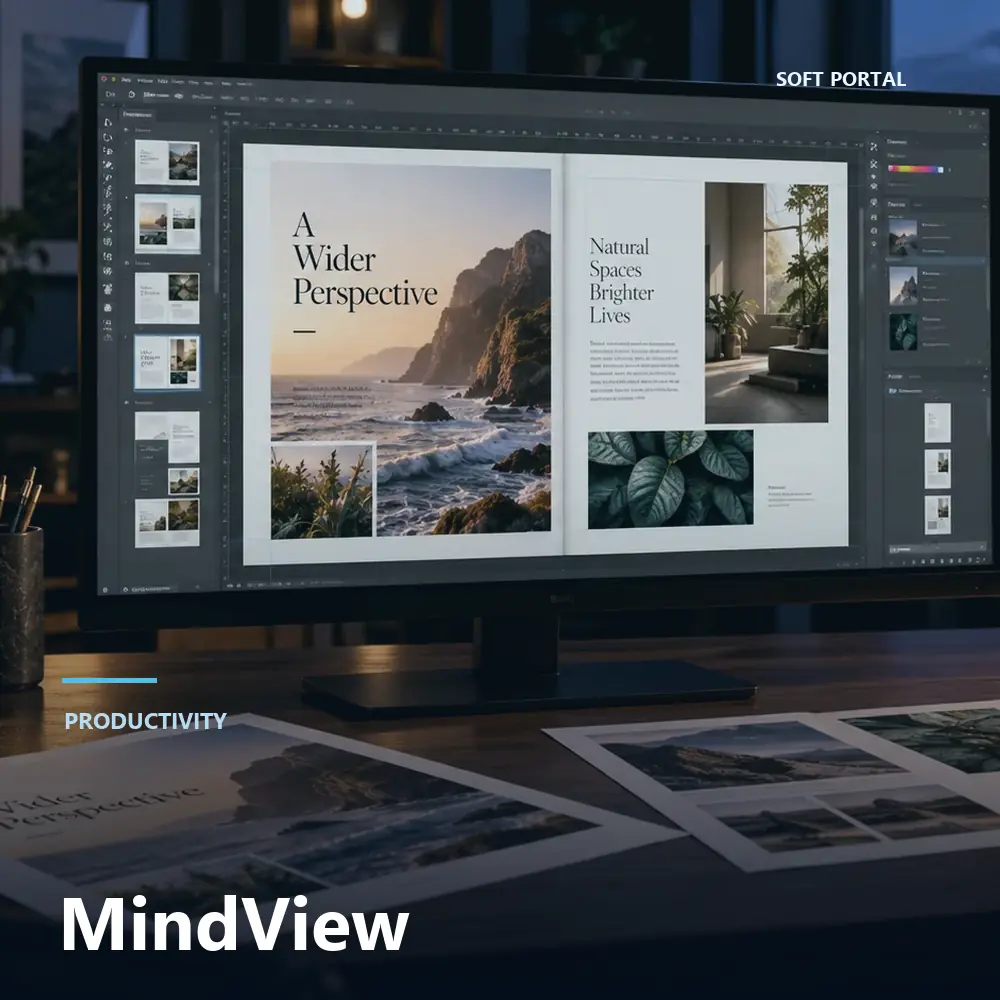
Task: Click the spread thumbnail with dark aerial photo
Action: click(167, 298)
